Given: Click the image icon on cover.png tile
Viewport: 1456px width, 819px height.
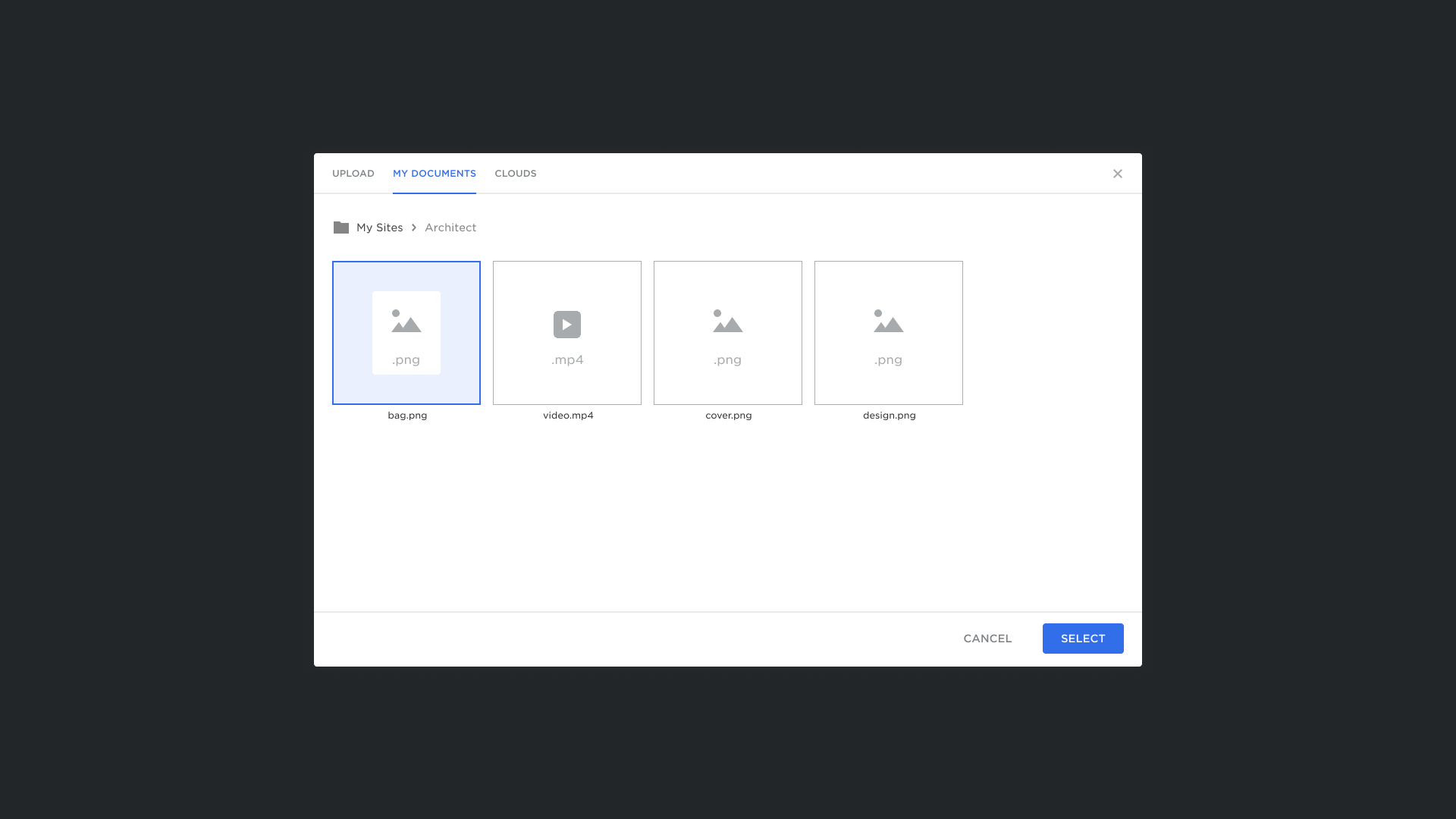Looking at the screenshot, I should 727,322.
